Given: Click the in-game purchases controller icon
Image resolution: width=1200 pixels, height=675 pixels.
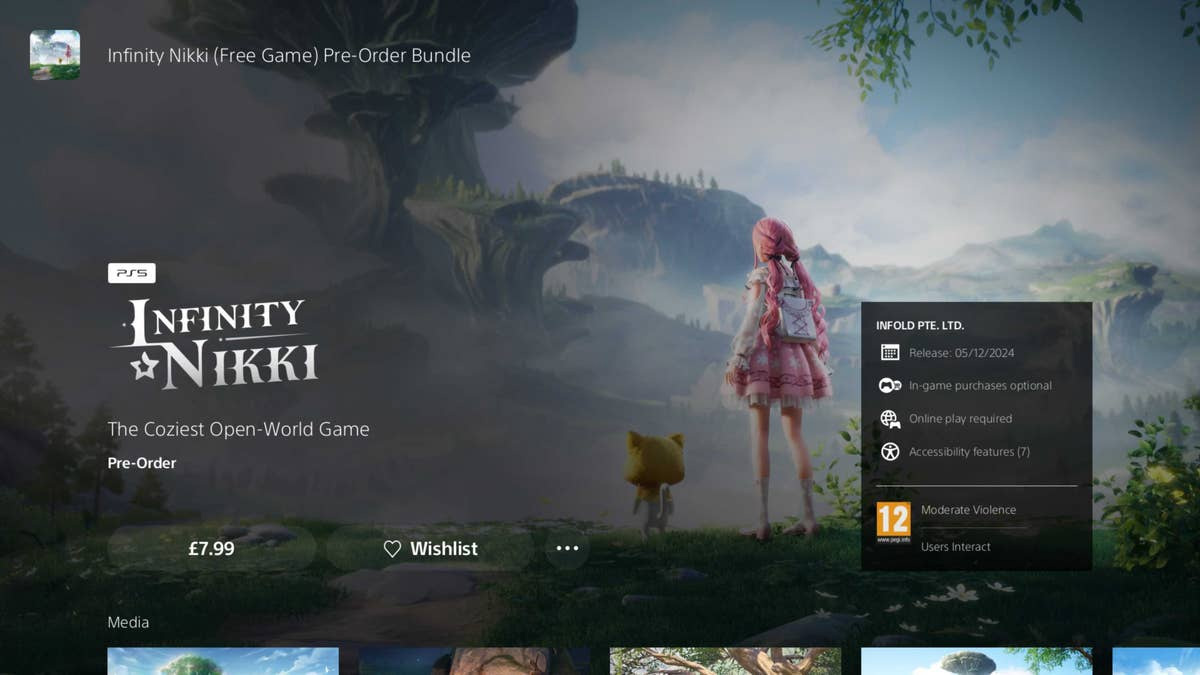Looking at the screenshot, I should pyautogui.click(x=890, y=386).
